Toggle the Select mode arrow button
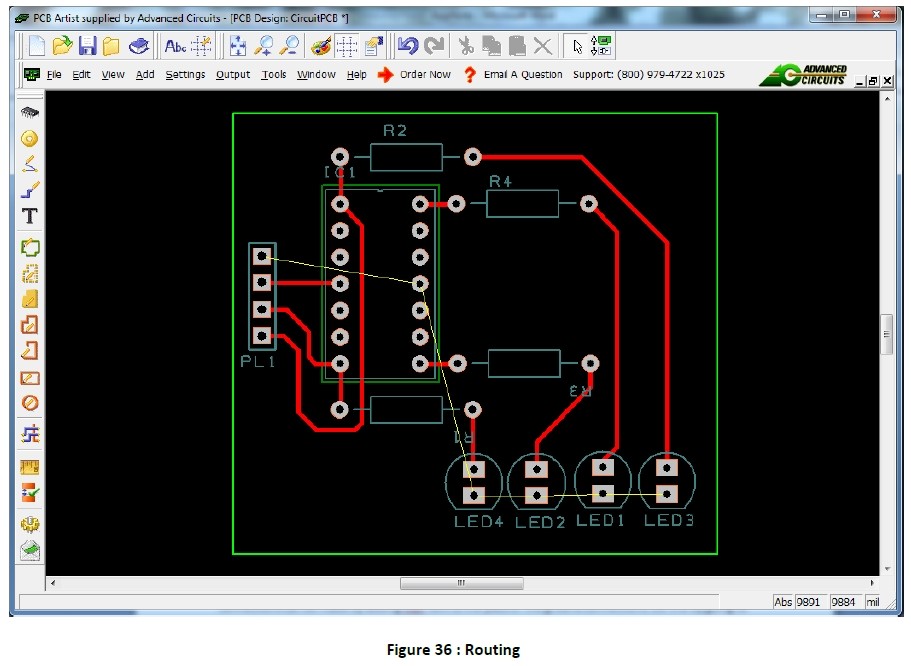The image size is (911, 666). [576, 45]
